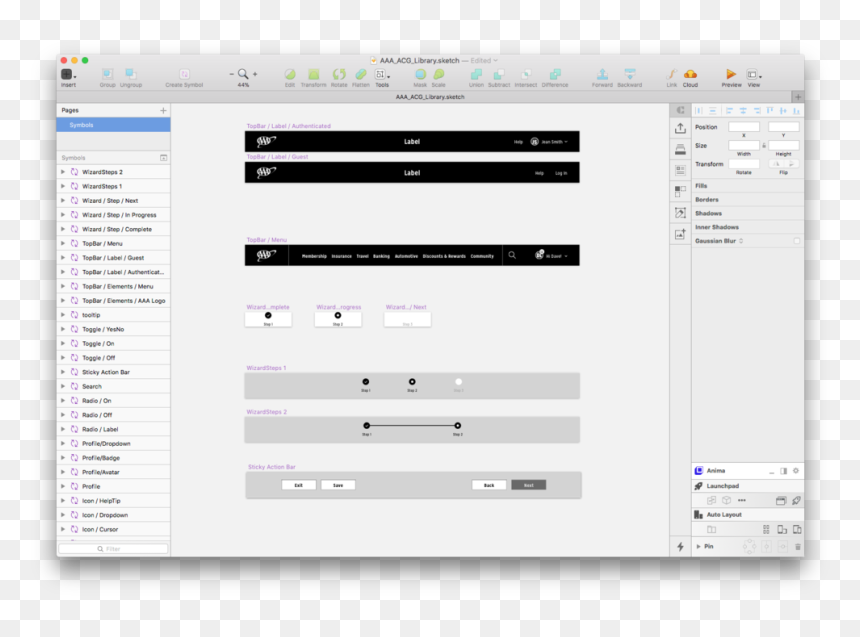Expand the Sticky Action Bar symbol
860x637 pixels.
point(63,372)
